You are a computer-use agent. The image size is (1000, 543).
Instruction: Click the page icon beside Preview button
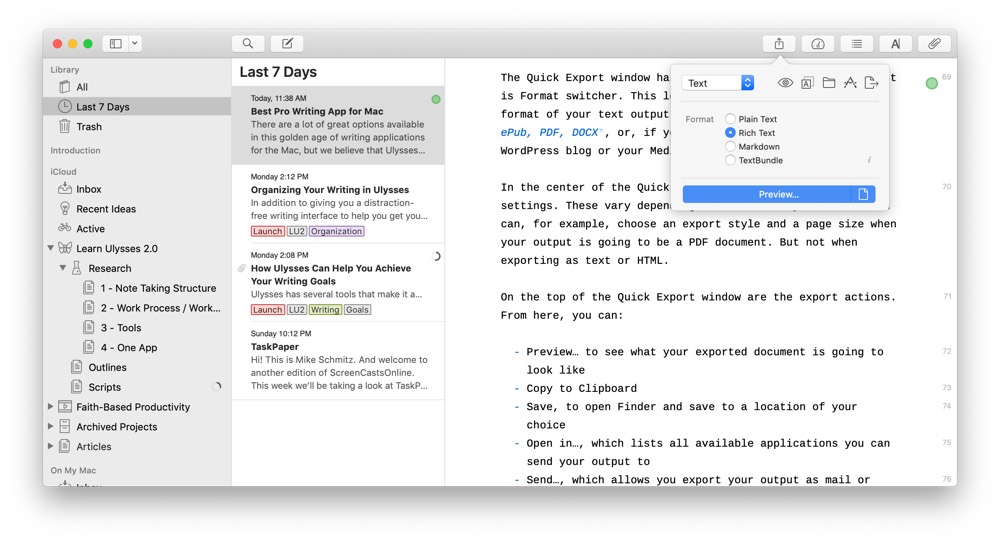point(863,194)
